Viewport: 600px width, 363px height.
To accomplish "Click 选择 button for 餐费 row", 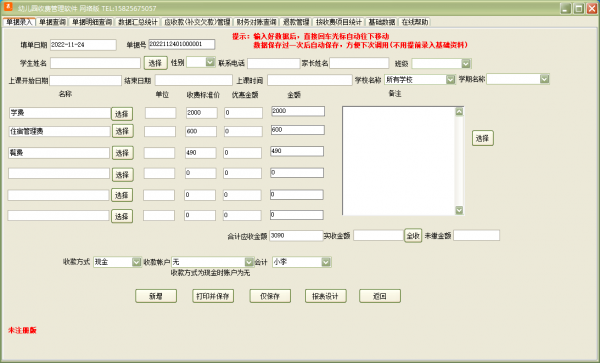I will click(x=122, y=153).
